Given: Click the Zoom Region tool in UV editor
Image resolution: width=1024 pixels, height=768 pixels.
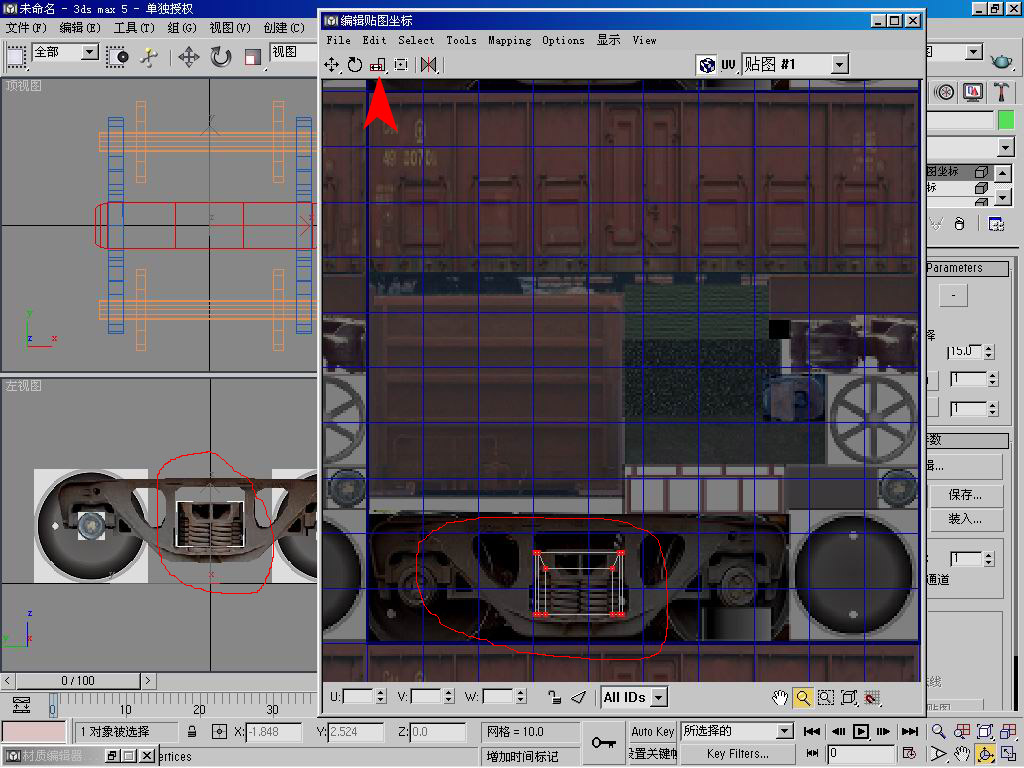Looking at the screenshot, I should pyautogui.click(x=826, y=697).
